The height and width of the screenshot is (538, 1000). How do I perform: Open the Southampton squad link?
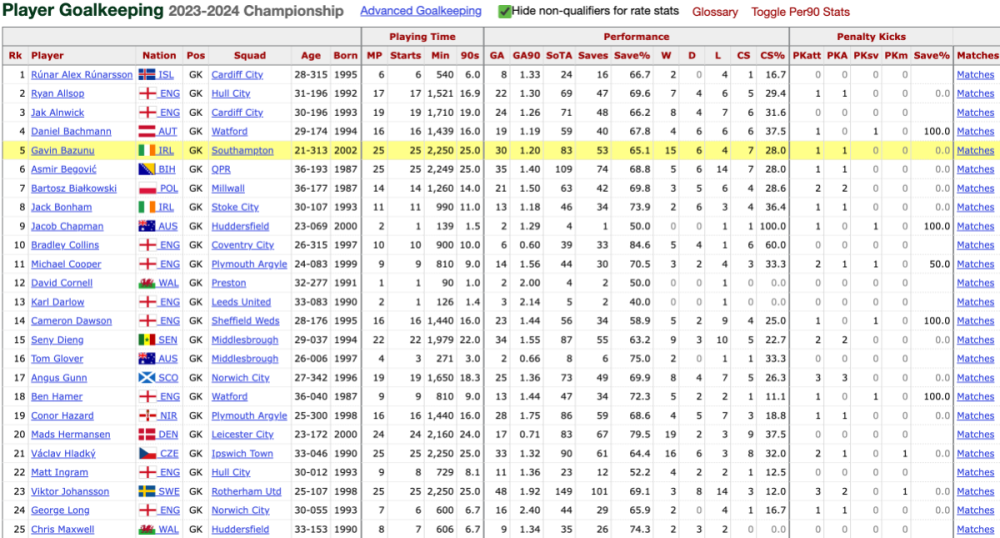click(x=242, y=151)
